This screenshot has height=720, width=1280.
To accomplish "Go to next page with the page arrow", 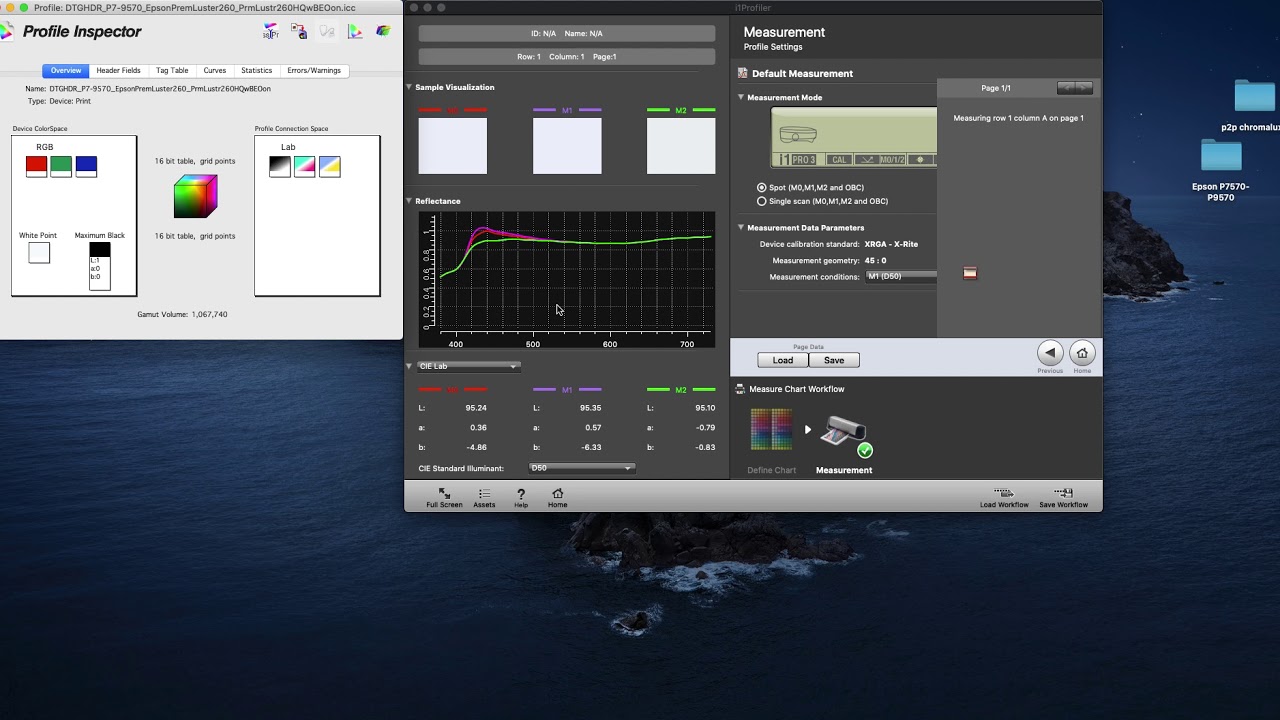I will [x=1084, y=88].
